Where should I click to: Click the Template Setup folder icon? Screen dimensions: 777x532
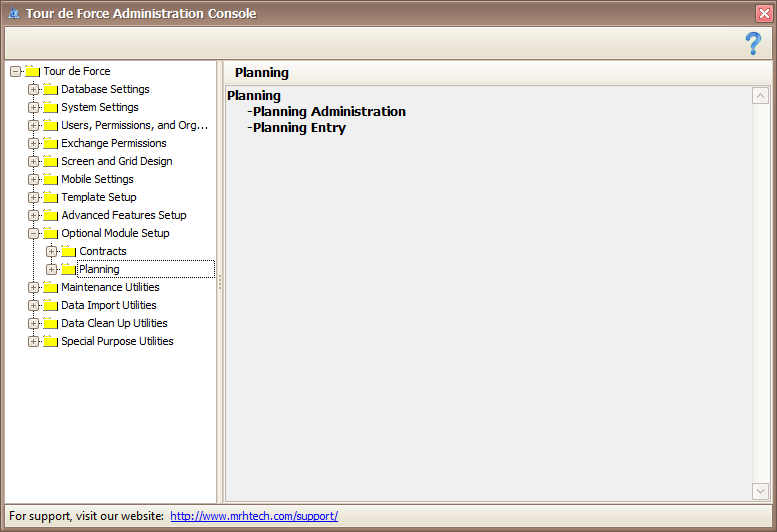pyautogui.click(x=51, y=197)
